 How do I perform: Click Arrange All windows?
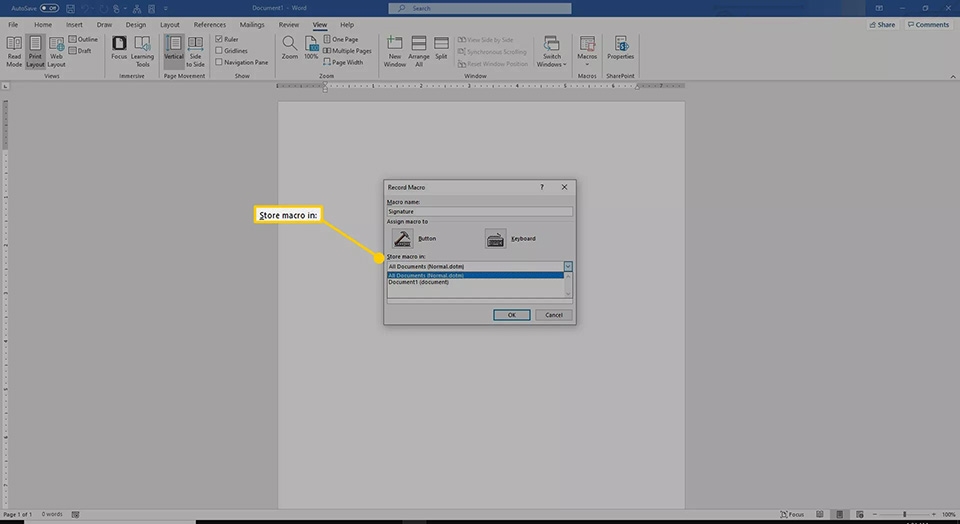point(419,51)
